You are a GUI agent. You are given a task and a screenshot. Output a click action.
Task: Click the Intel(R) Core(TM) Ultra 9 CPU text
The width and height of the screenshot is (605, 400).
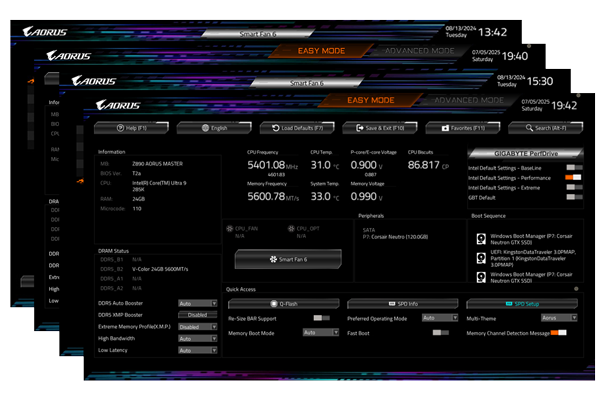159,186
